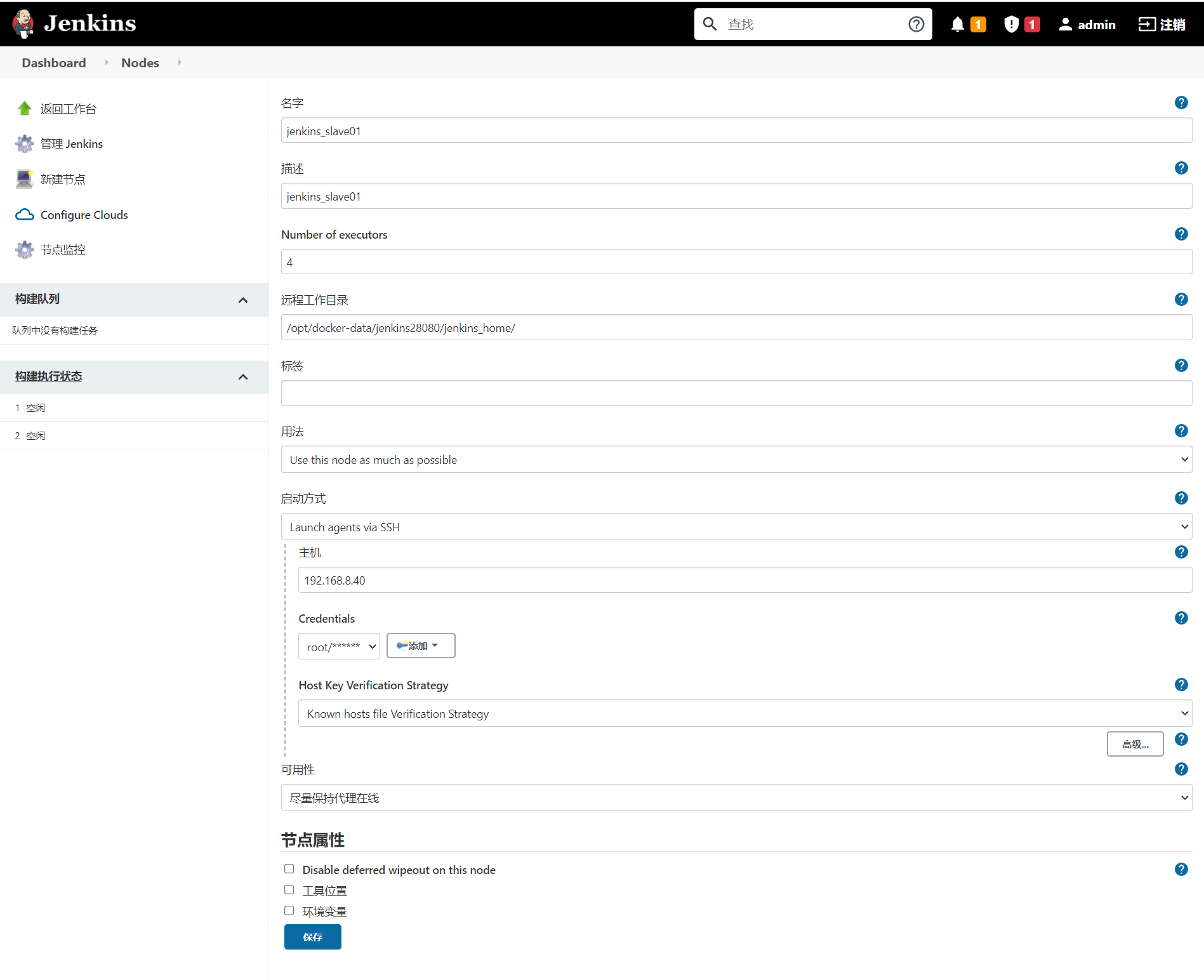The height and width of the screenshot is (980, 1204).
Task: Click the 查找 search box
Action: 813,24
